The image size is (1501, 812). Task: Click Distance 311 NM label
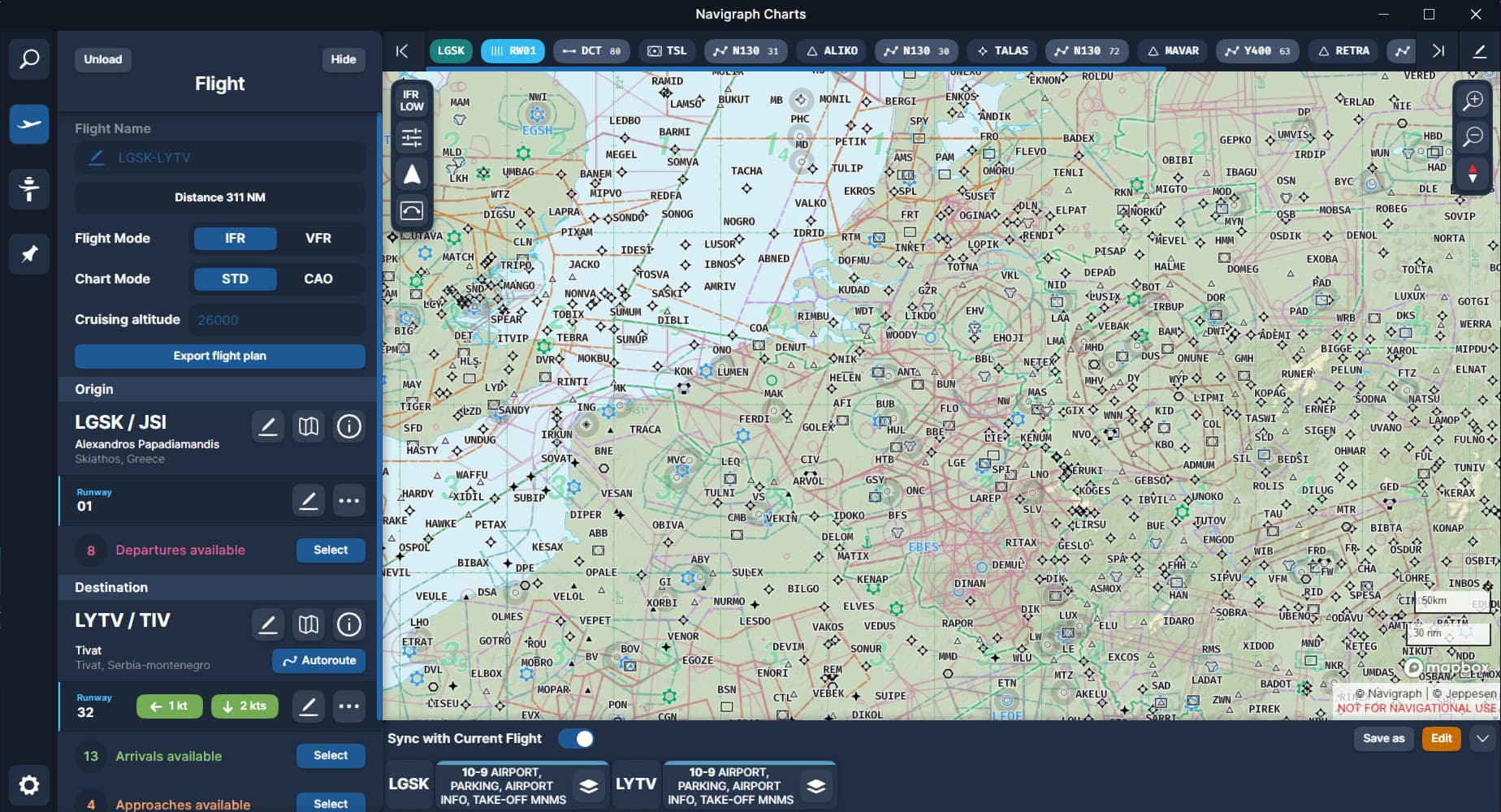point(220,197)
